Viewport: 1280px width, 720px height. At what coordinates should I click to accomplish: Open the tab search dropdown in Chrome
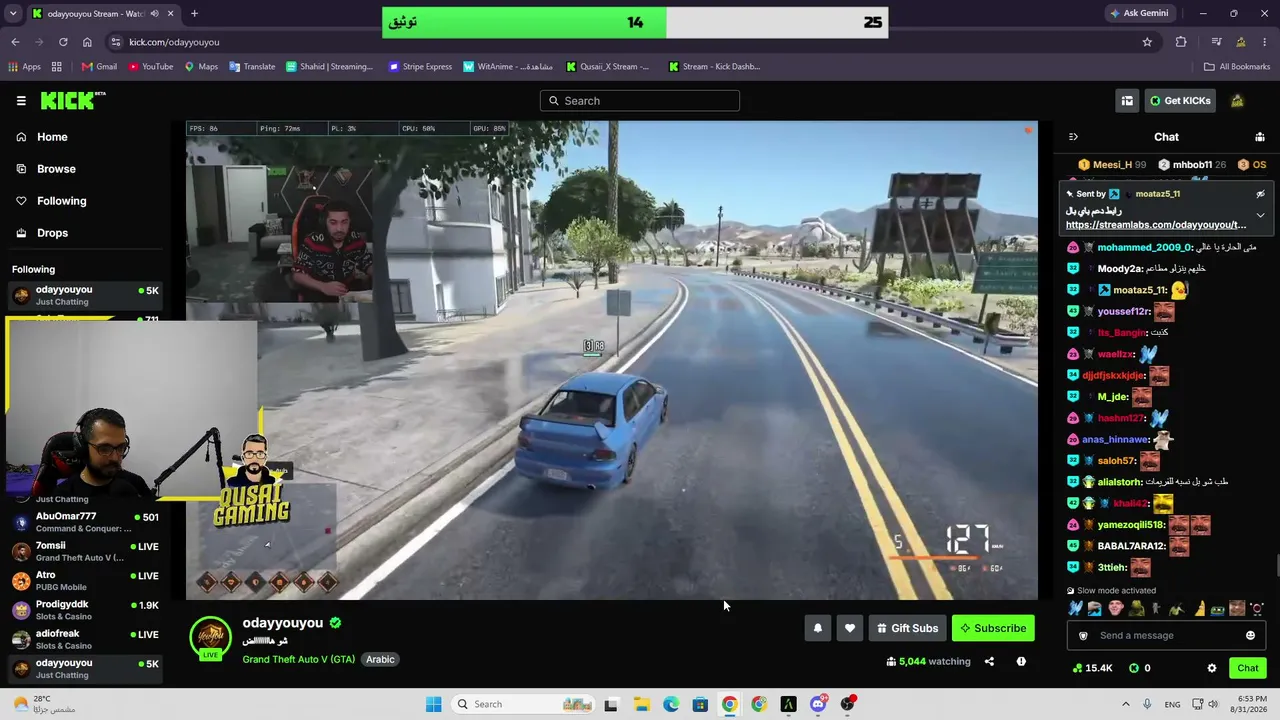[13, 13]
